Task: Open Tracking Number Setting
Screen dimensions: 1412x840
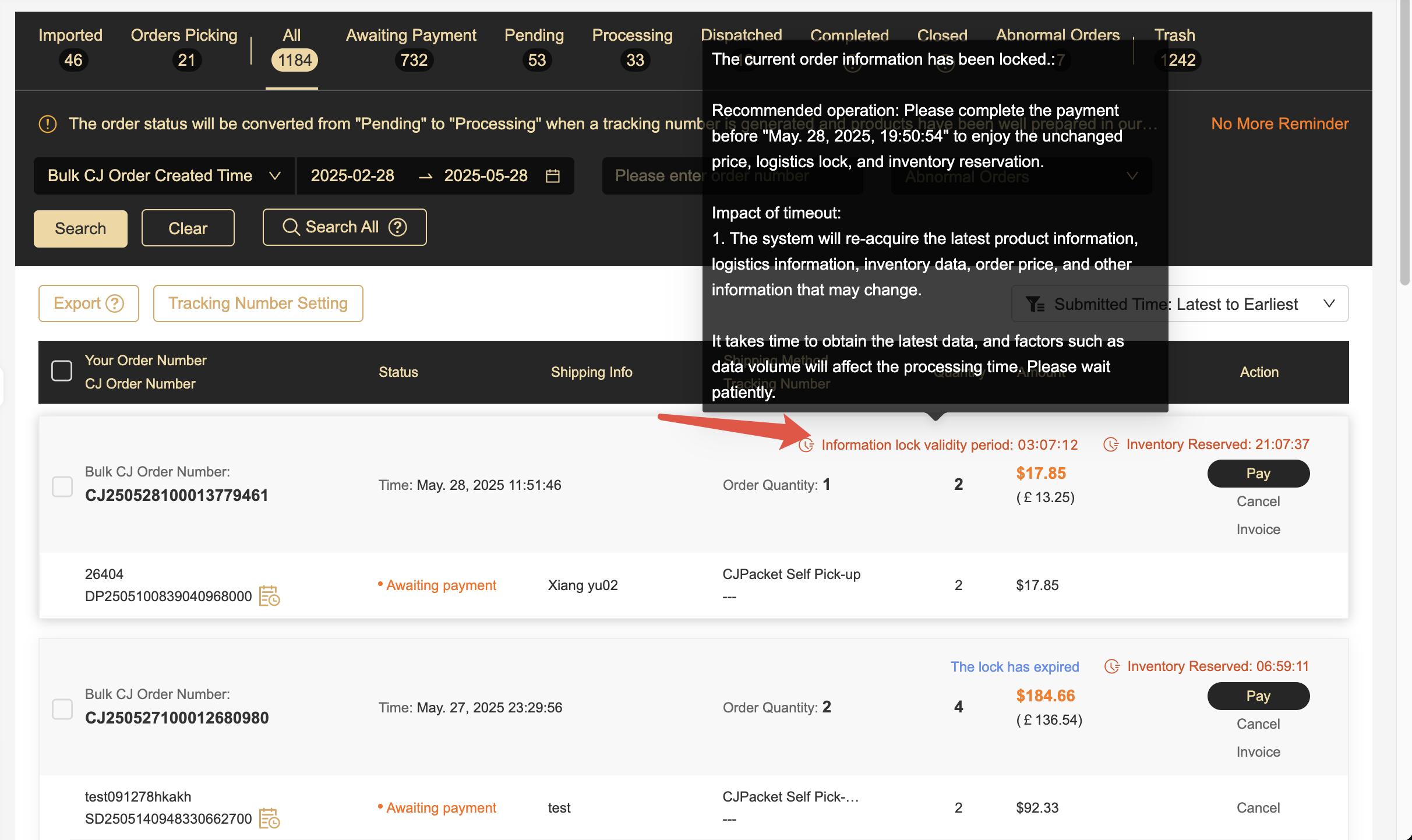Action: pyautogui.click(x=258, y=303)
